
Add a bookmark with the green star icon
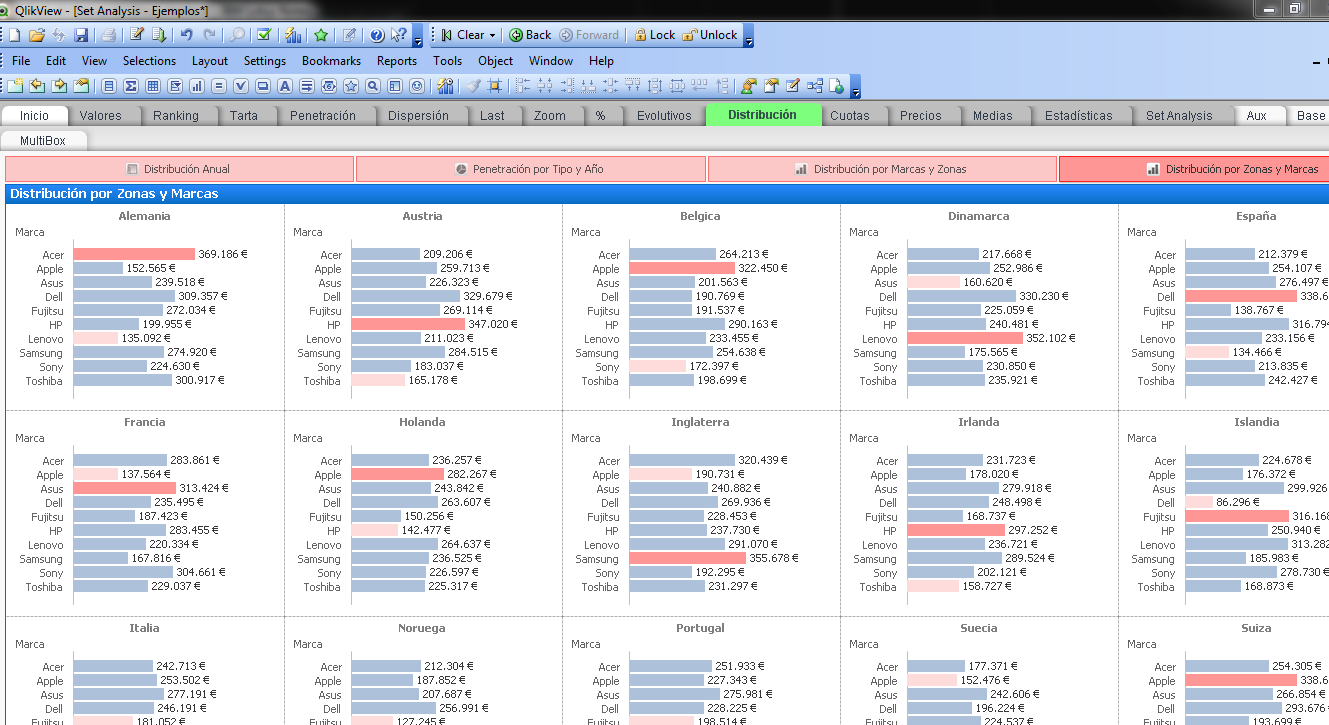point(321,35)
